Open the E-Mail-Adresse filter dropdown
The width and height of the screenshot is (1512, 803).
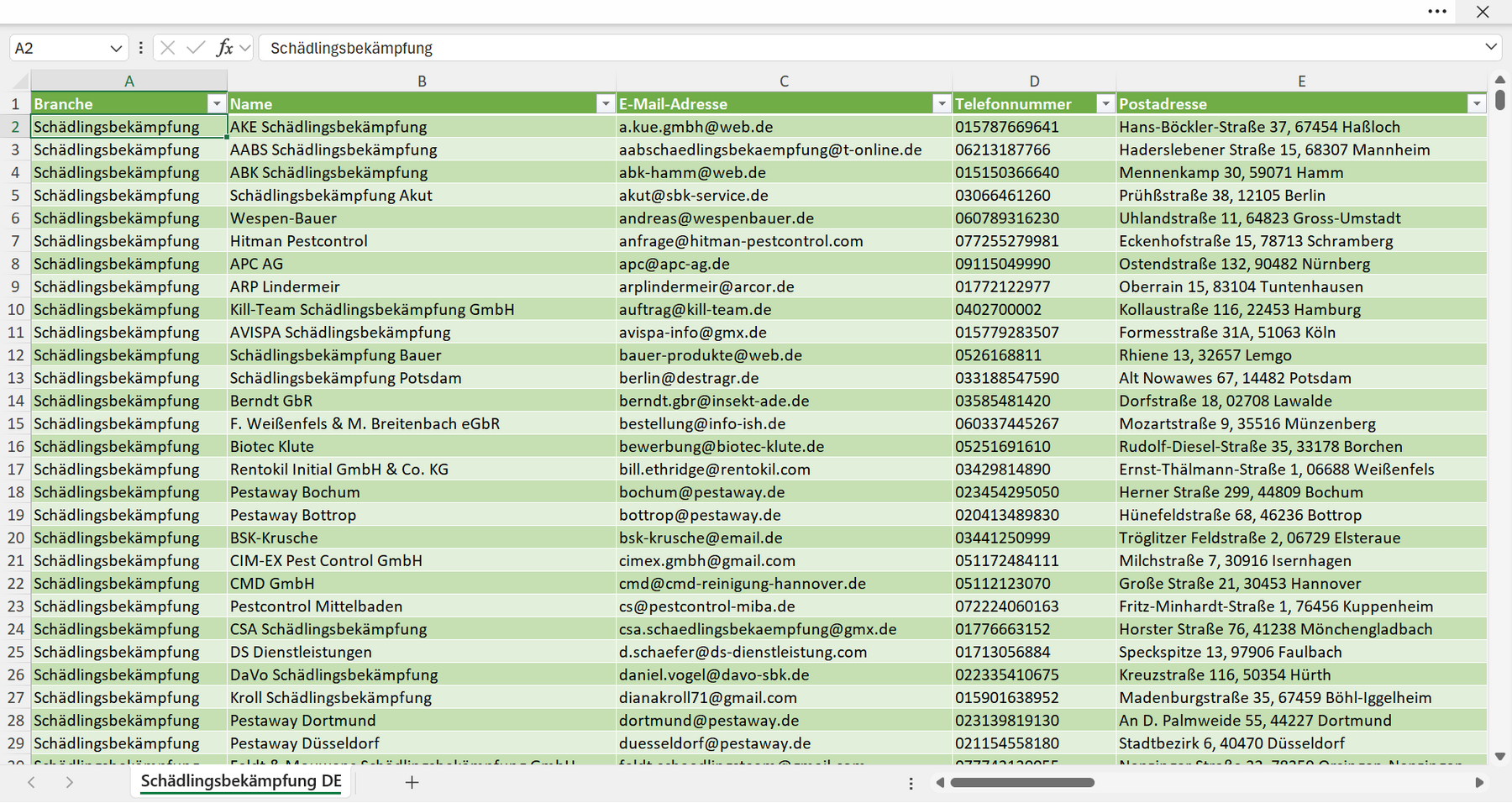pyautogui.click(x=942, y=103)
